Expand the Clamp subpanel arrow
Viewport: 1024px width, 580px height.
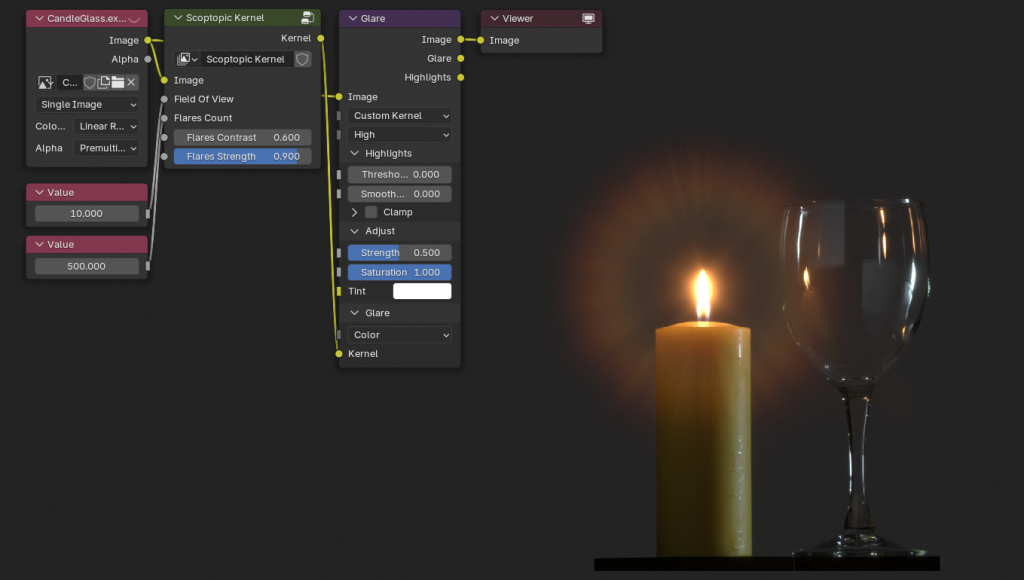(x=355, y=212)
